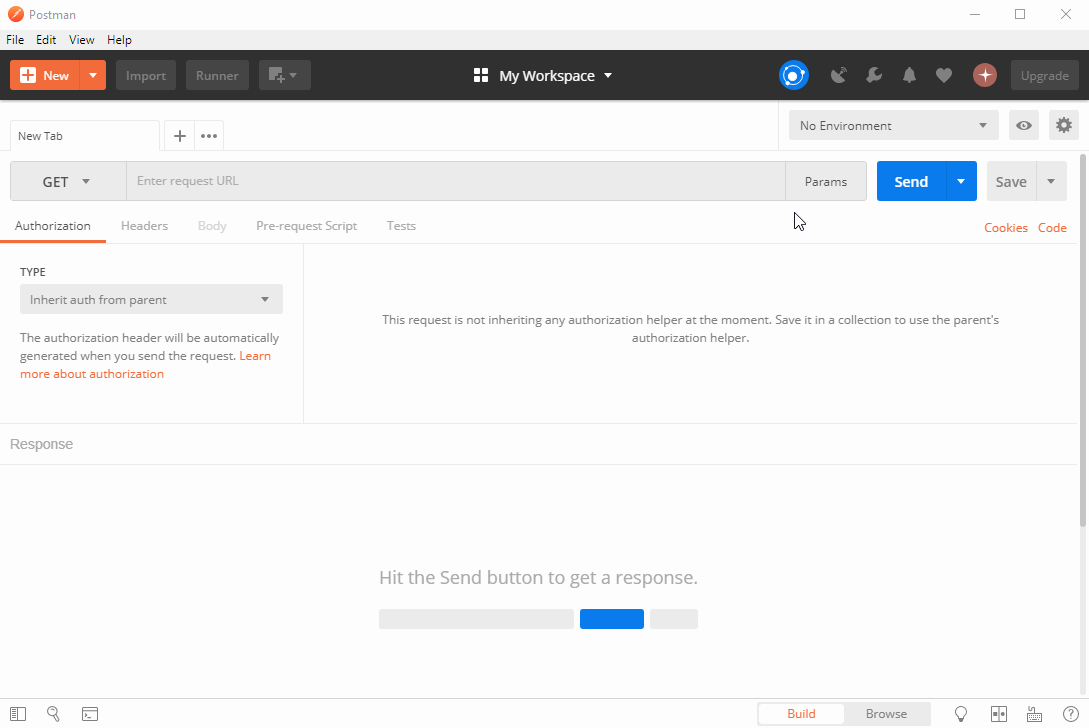Click the Upgrade button
The height and width of the screenshot is (728, 1089).
(x=1045, y=75)
